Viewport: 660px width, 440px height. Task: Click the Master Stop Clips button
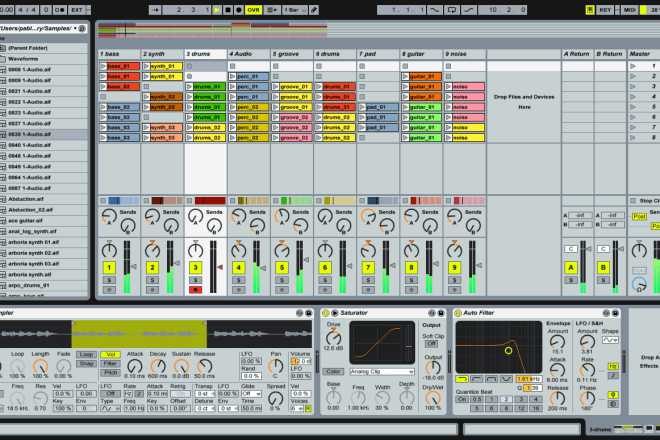click(633, 201)
